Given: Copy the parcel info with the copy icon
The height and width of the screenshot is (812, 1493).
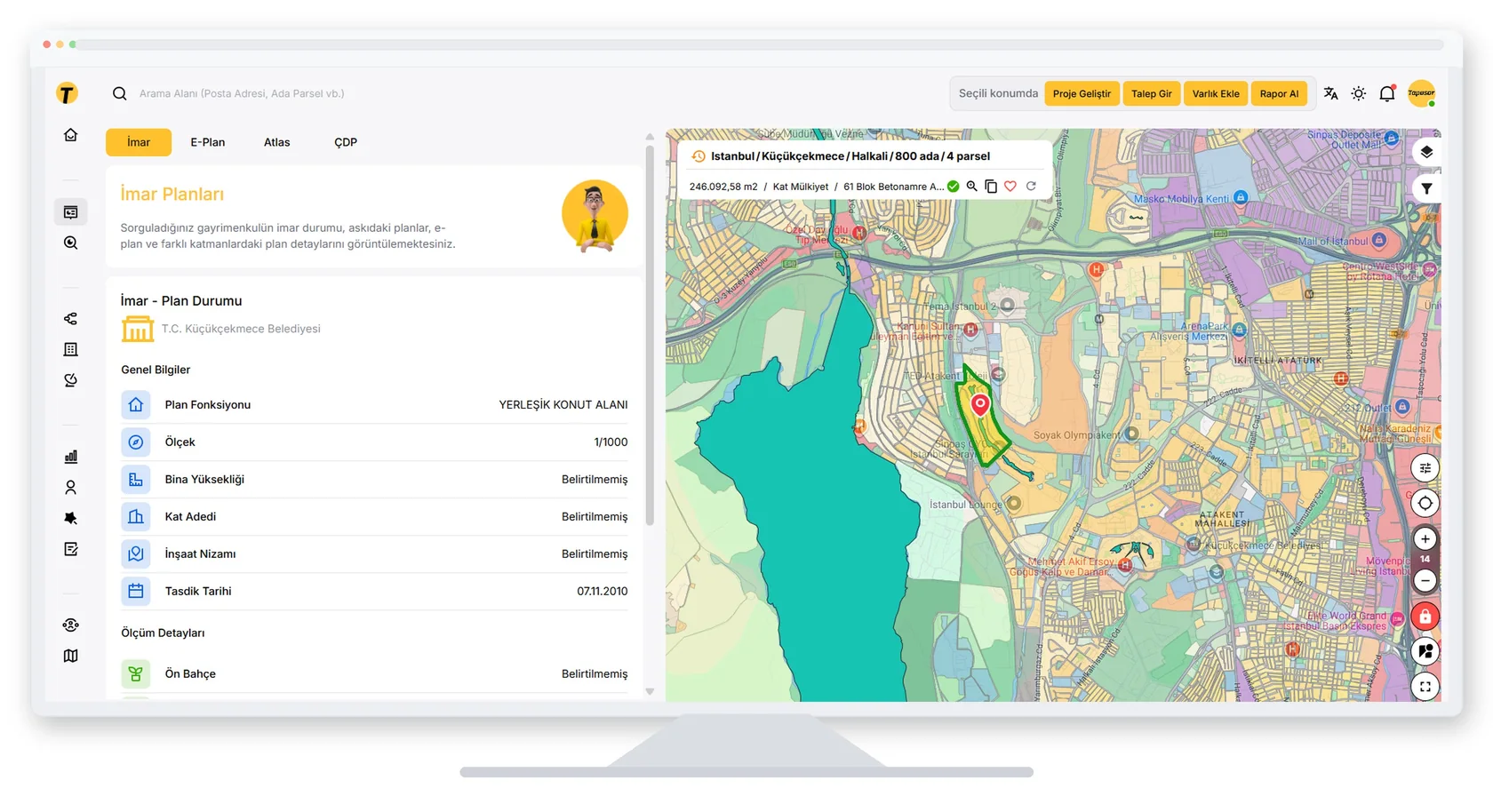Looking at the screenshot, I should pyautogui.click(x=991, y=187).
